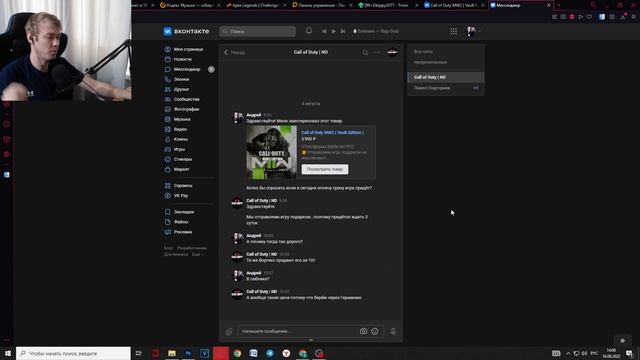Search within the chat using magnifier icon
The width and height of the screenshot is (640, 360).
pyautogui.click(x=365, y=53)
